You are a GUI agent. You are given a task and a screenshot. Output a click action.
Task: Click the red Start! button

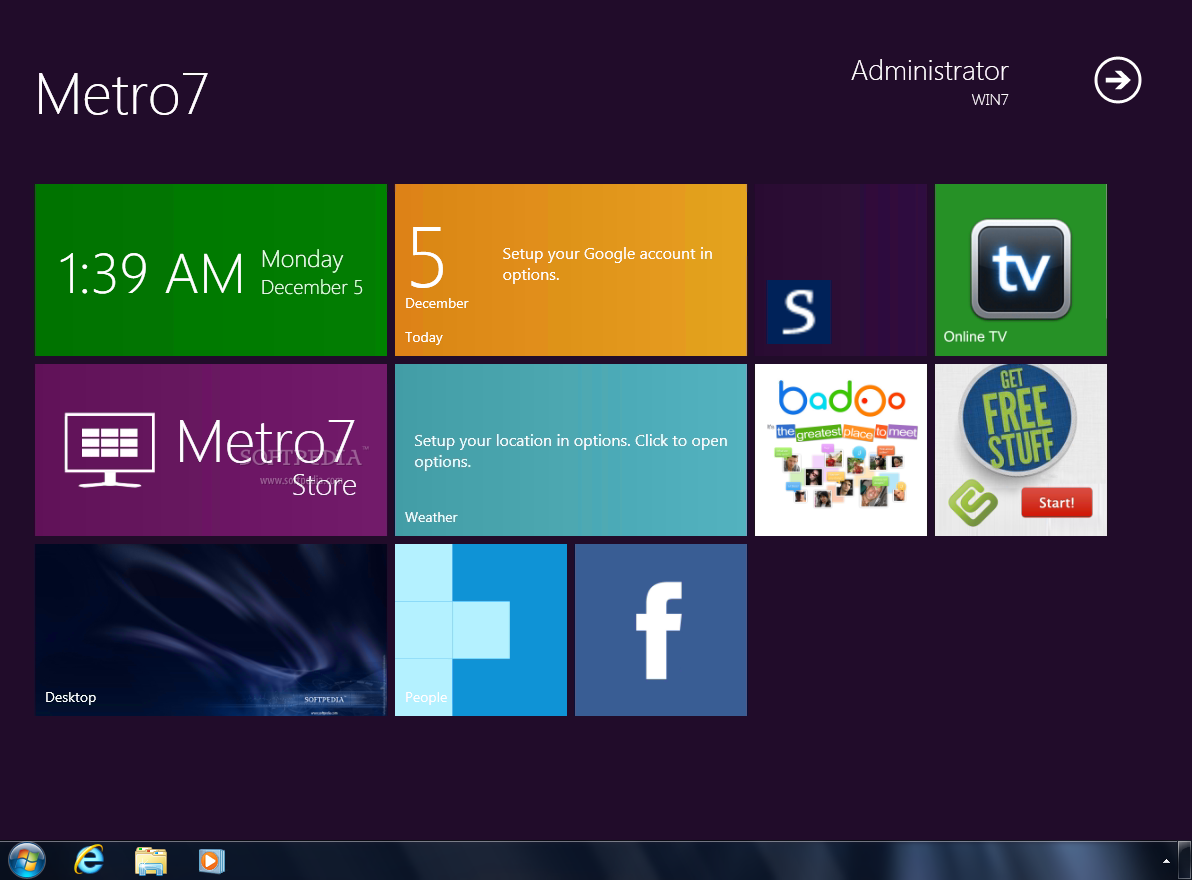1057,502
